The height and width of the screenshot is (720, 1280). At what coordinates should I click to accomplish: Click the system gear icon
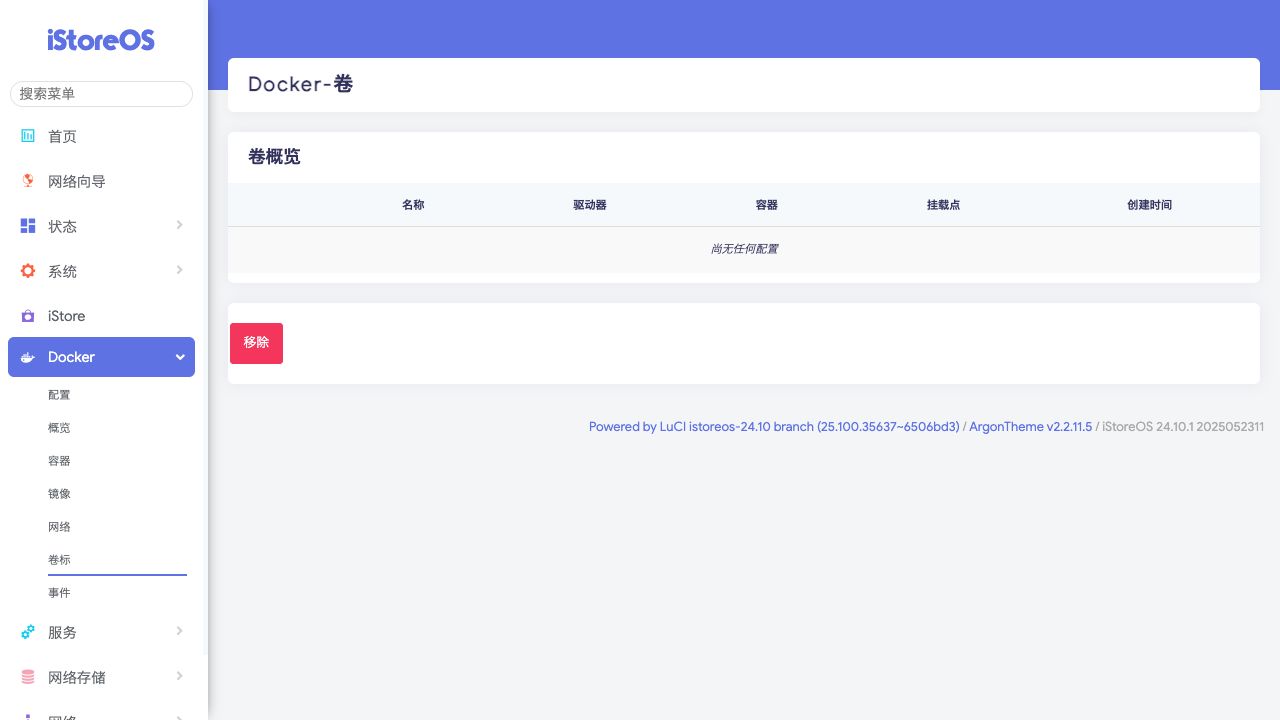[28, 271]
